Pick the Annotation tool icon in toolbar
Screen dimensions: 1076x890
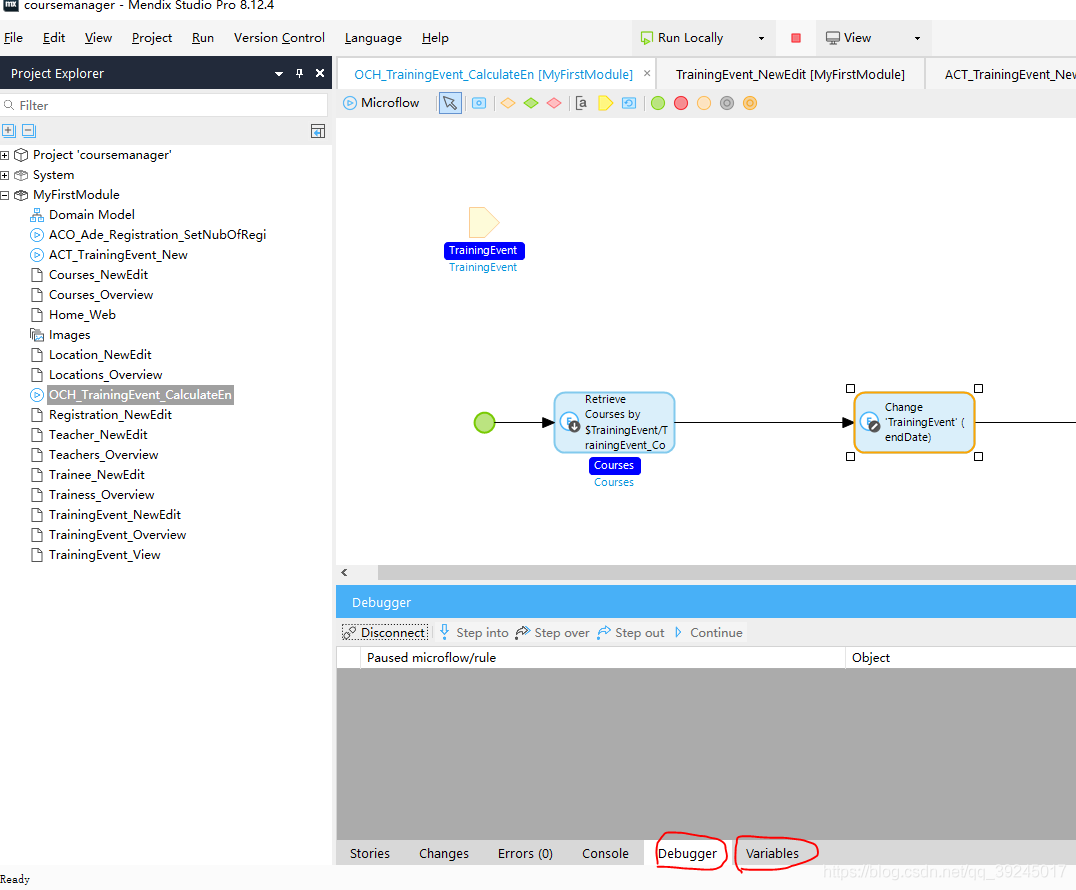[x=581, y=103]
